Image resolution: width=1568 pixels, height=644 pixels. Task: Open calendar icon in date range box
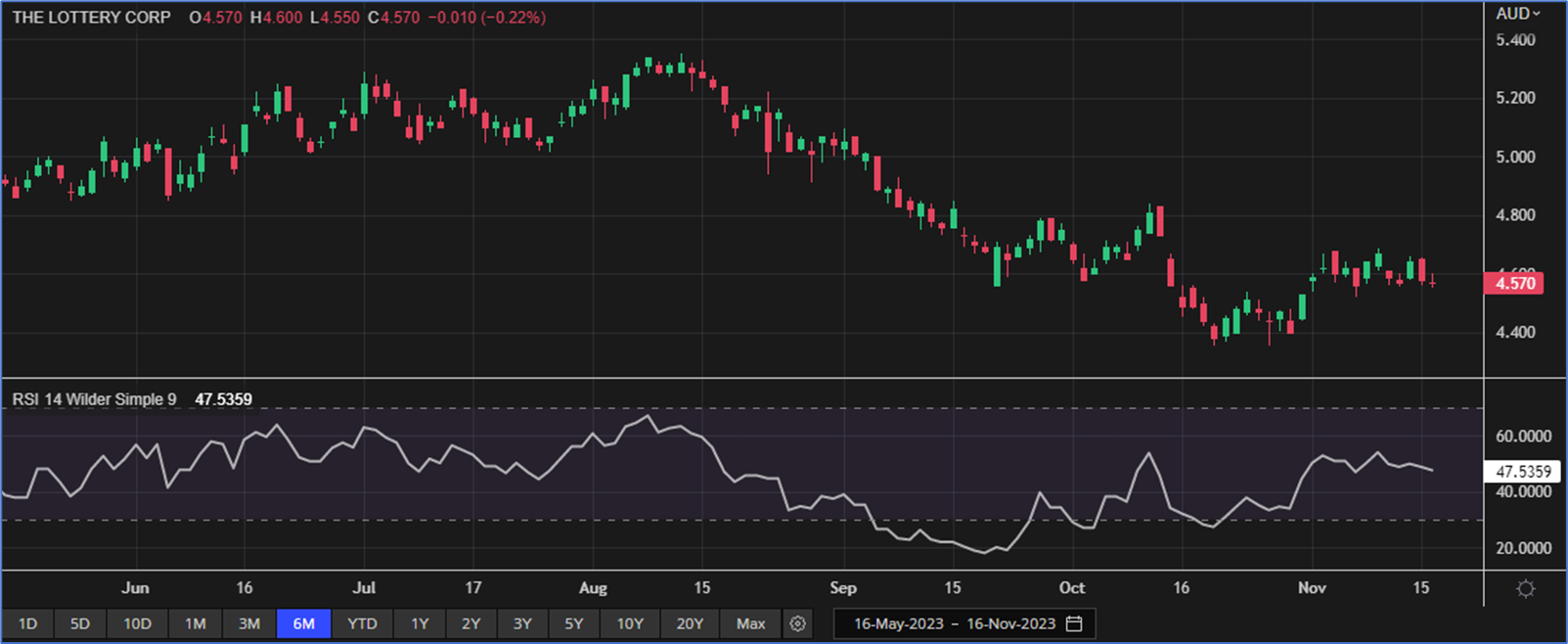1074,623
